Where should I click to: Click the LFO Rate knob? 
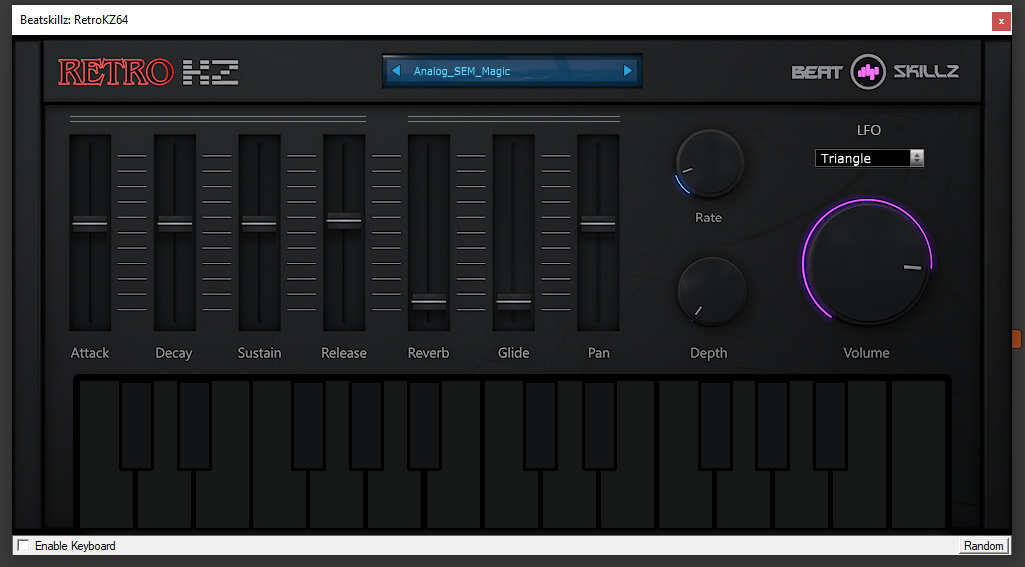[709, 163]
